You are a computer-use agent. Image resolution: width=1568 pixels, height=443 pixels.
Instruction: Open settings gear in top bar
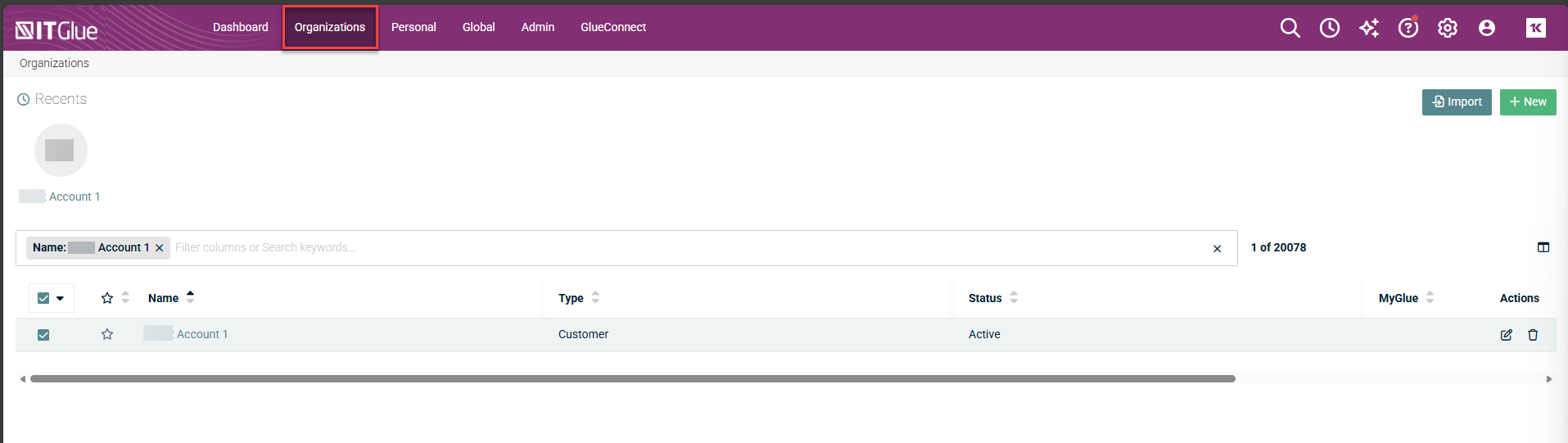(x=1447, y=28)
